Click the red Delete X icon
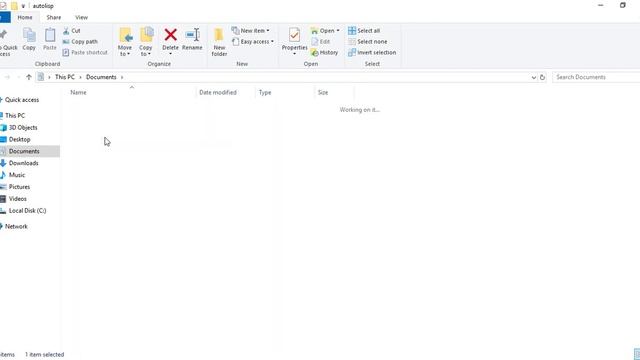This screenshot has height=360, width=640. click(x=171, y=35)
